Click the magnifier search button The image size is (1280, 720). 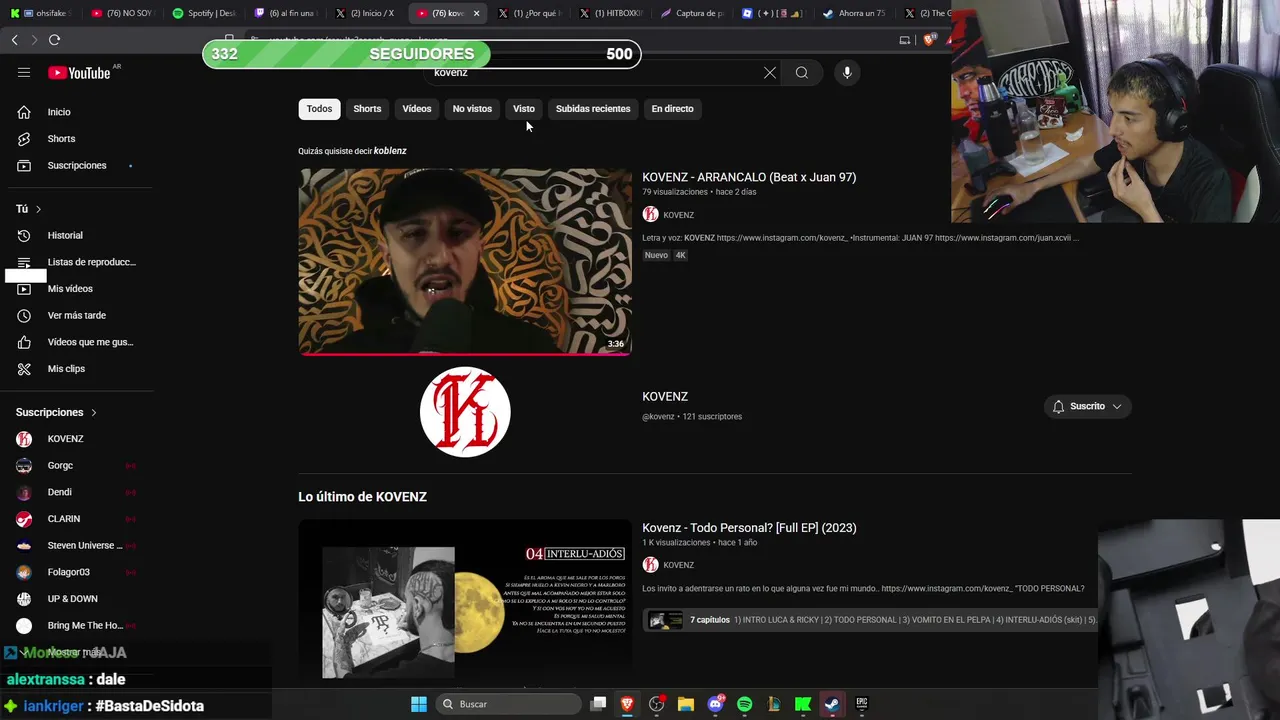802,72
